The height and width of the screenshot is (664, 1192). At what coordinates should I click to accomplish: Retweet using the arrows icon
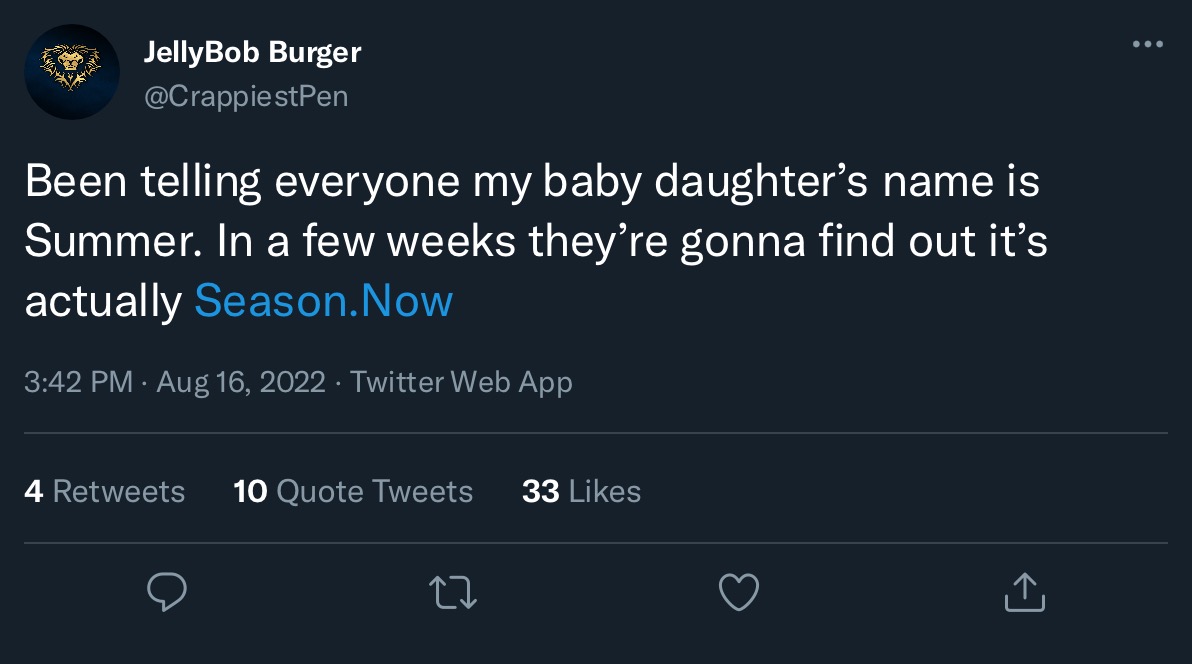453,592
